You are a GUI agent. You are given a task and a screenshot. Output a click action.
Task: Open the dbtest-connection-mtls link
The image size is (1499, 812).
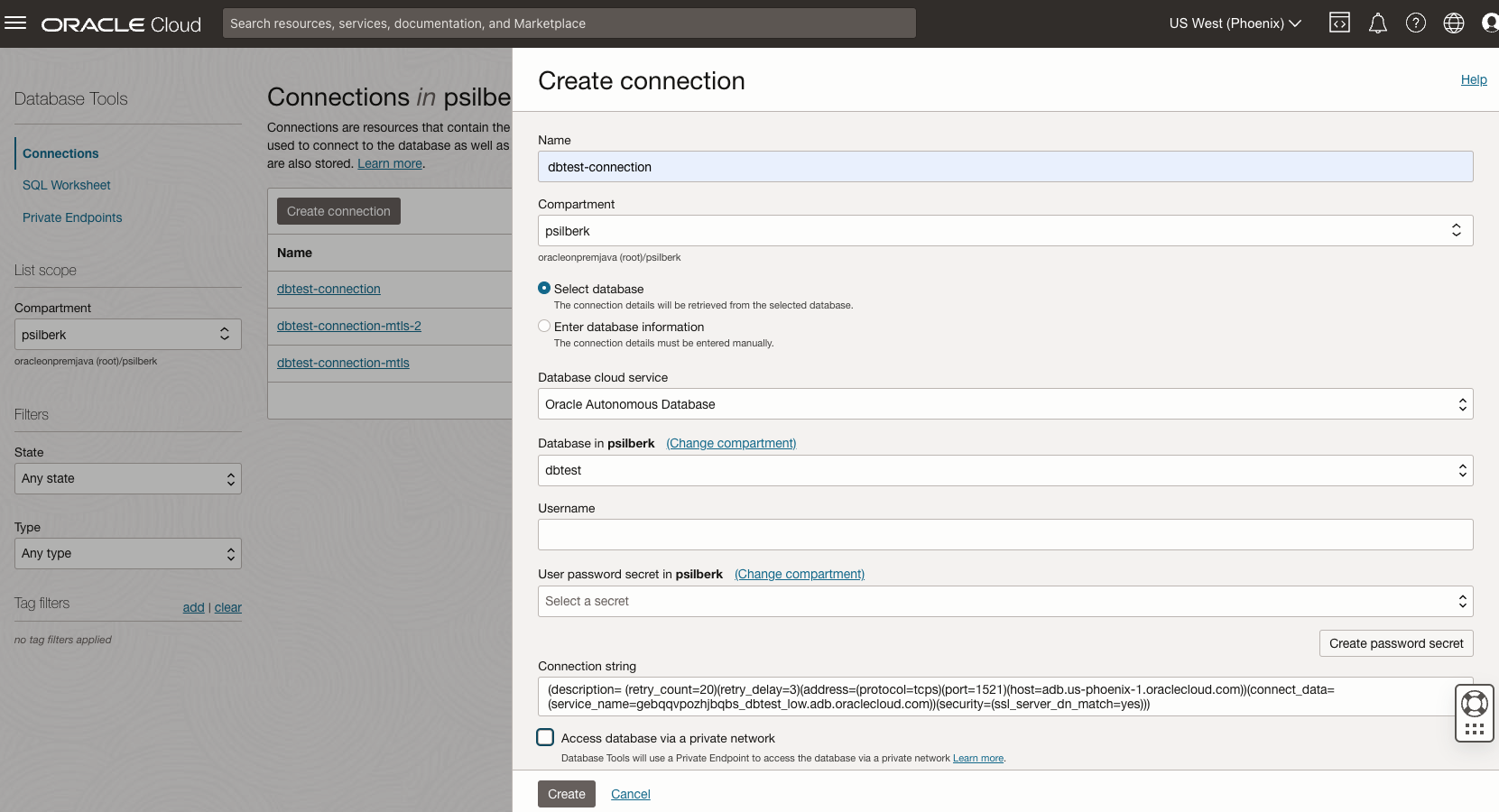343,363
